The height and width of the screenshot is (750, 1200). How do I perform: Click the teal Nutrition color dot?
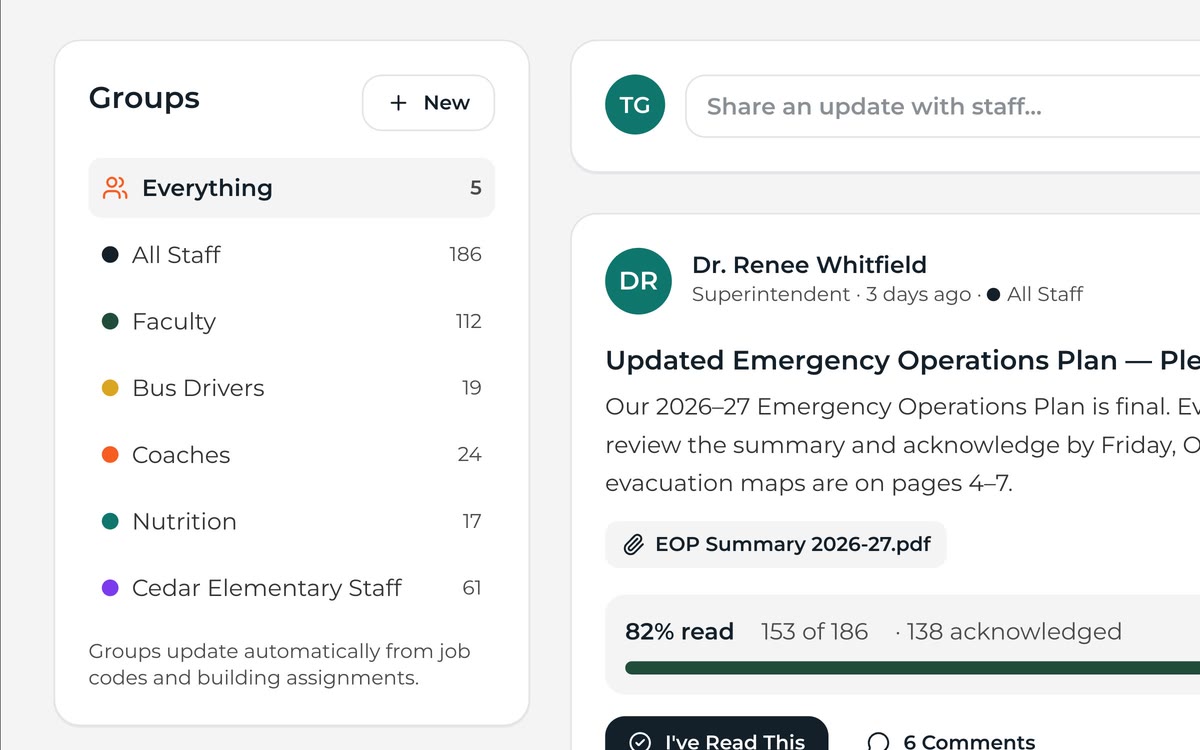tap(110, 521)
